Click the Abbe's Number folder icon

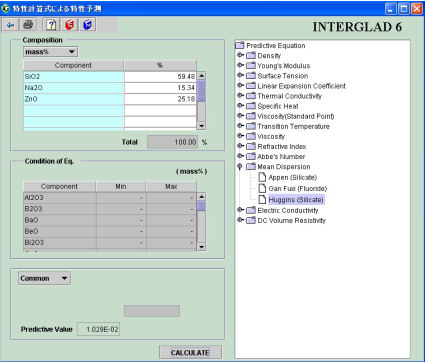click(x=251, y=156)
